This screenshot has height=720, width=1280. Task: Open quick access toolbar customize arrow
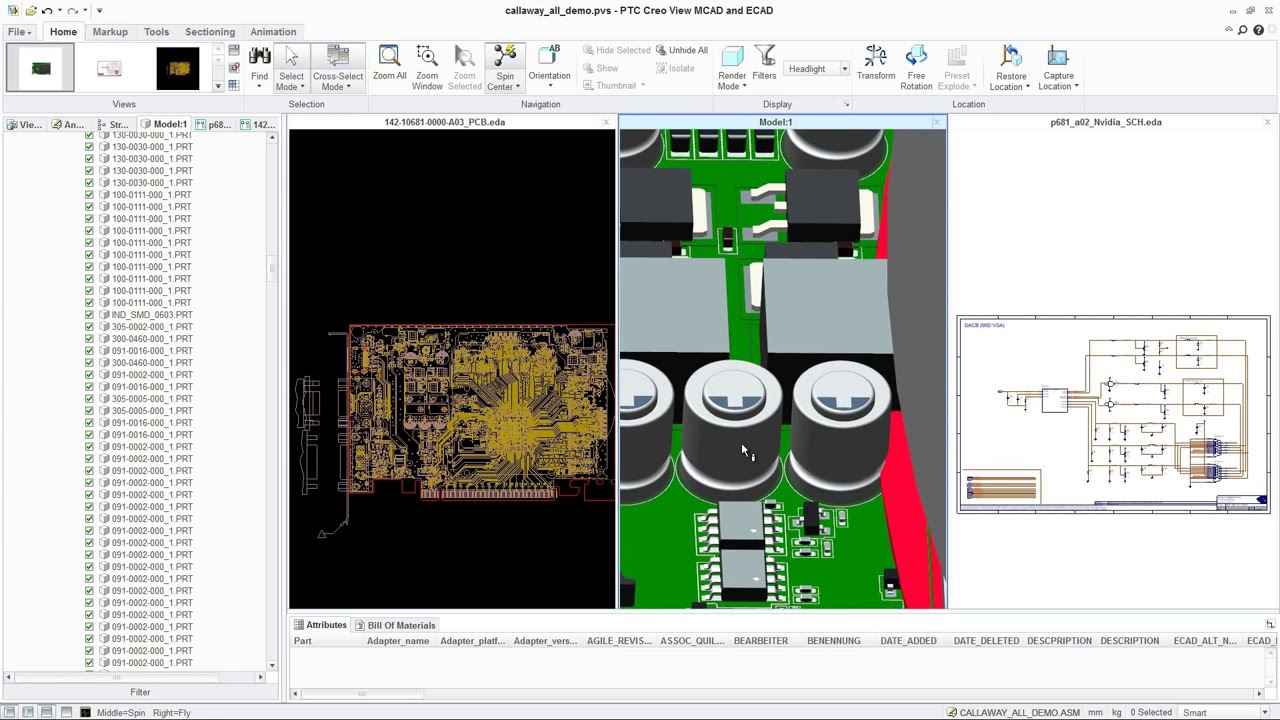(99, 10)
